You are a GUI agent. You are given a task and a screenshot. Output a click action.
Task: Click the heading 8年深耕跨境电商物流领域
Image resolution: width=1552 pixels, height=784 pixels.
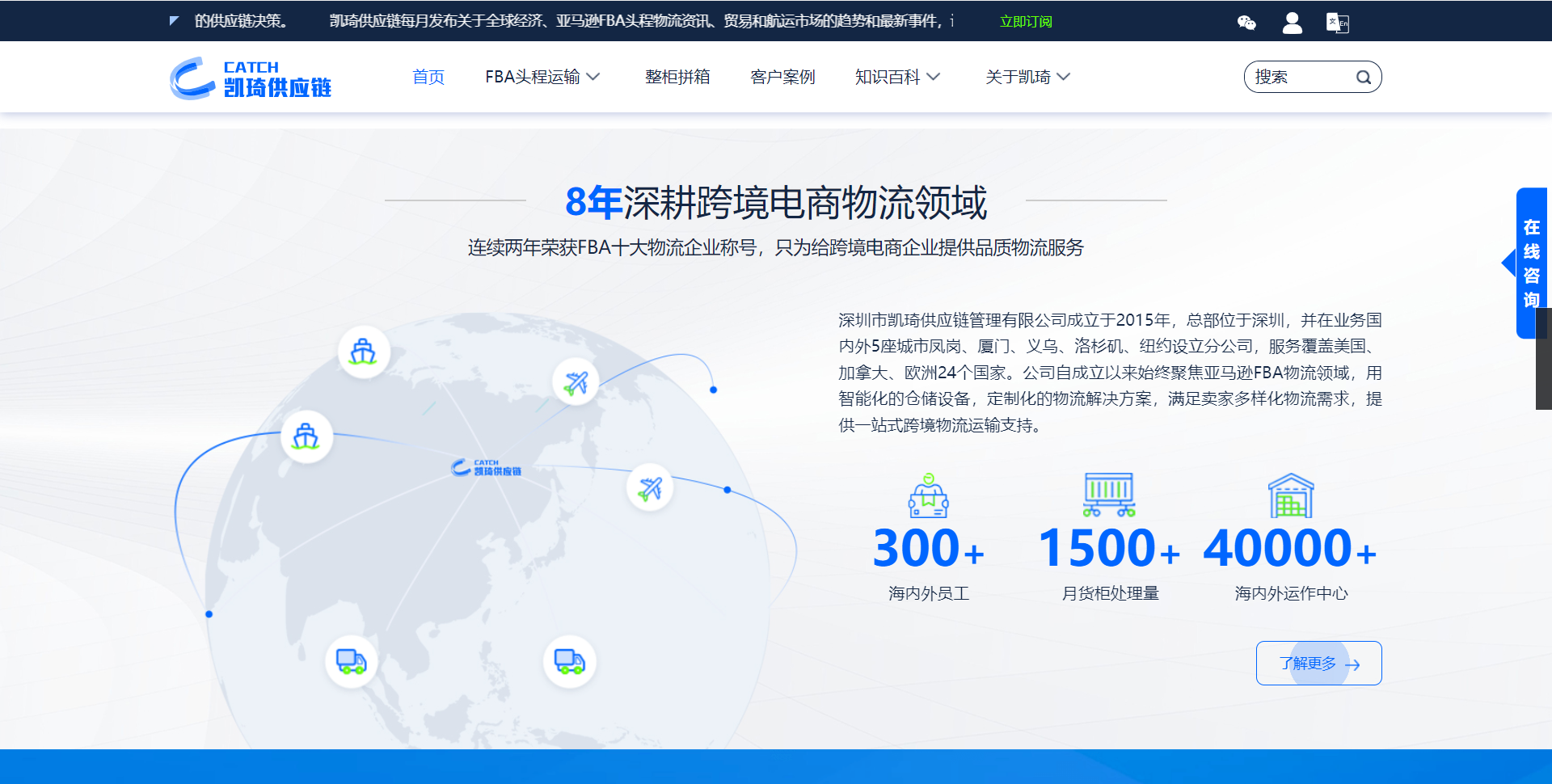[x=776, y=201]
